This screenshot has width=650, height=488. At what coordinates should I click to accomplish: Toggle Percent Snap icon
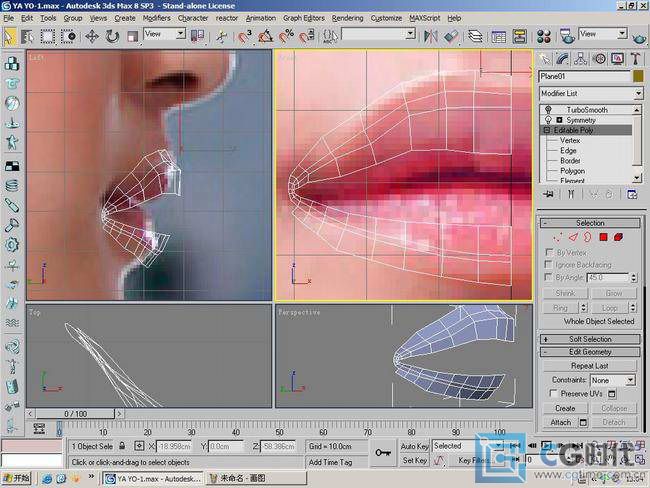pos(286,36)
